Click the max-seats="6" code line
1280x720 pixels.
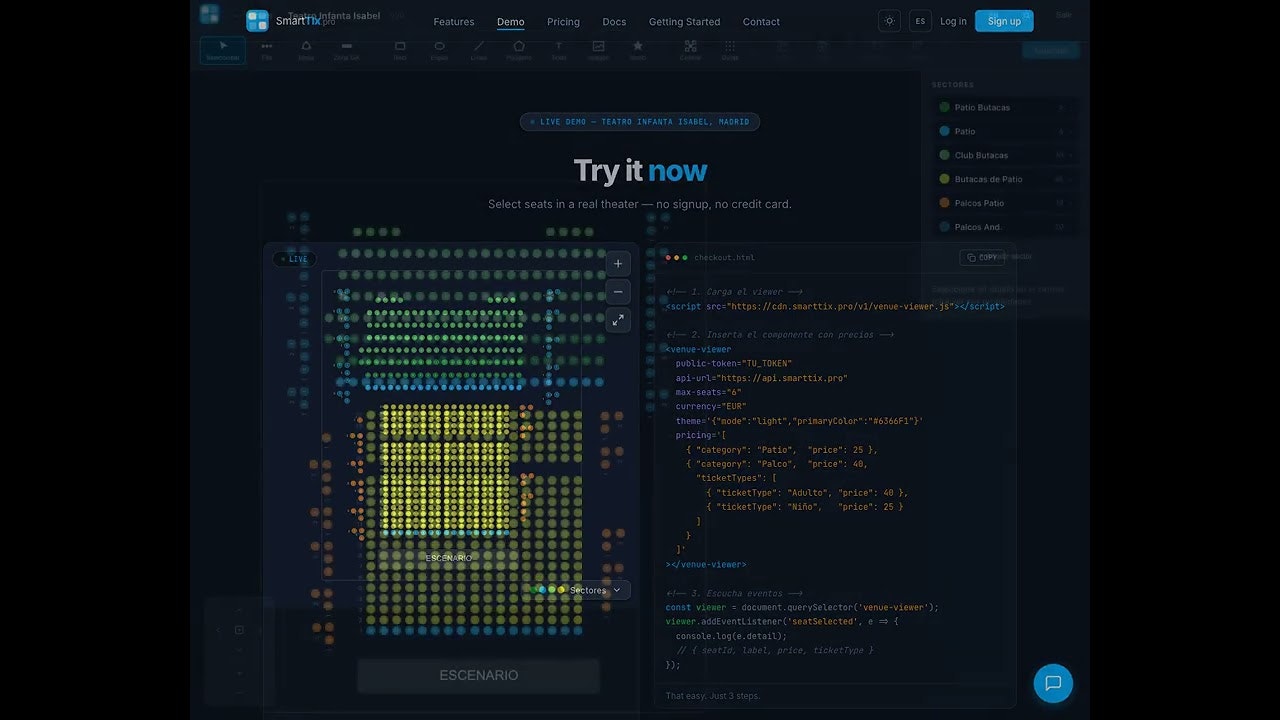click(708, 392)
